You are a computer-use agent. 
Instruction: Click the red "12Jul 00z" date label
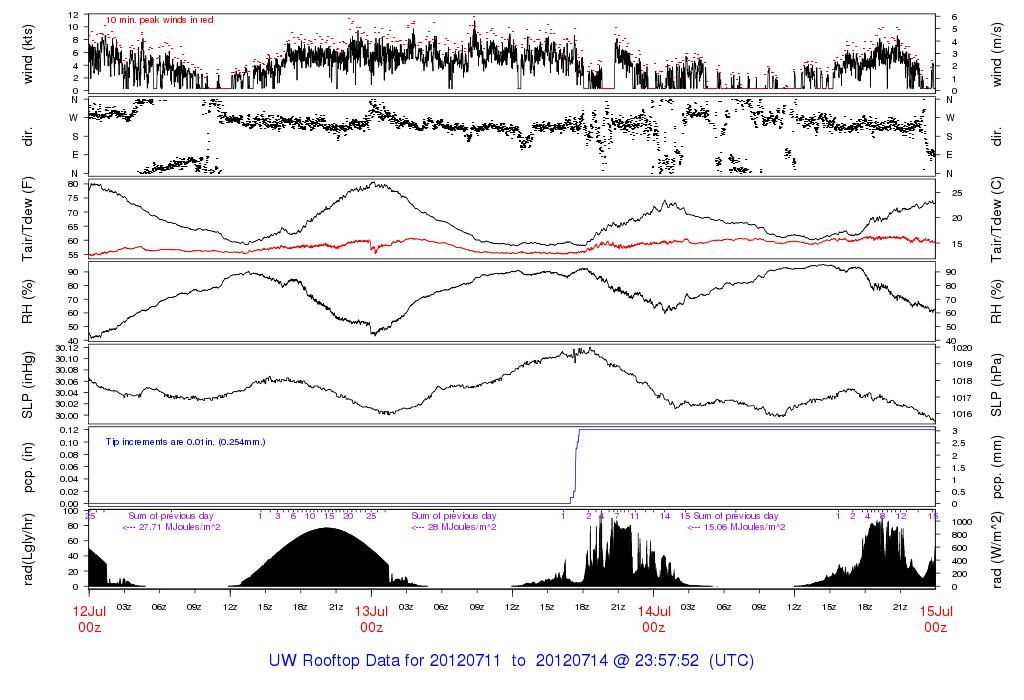click(x=89, y=619)
